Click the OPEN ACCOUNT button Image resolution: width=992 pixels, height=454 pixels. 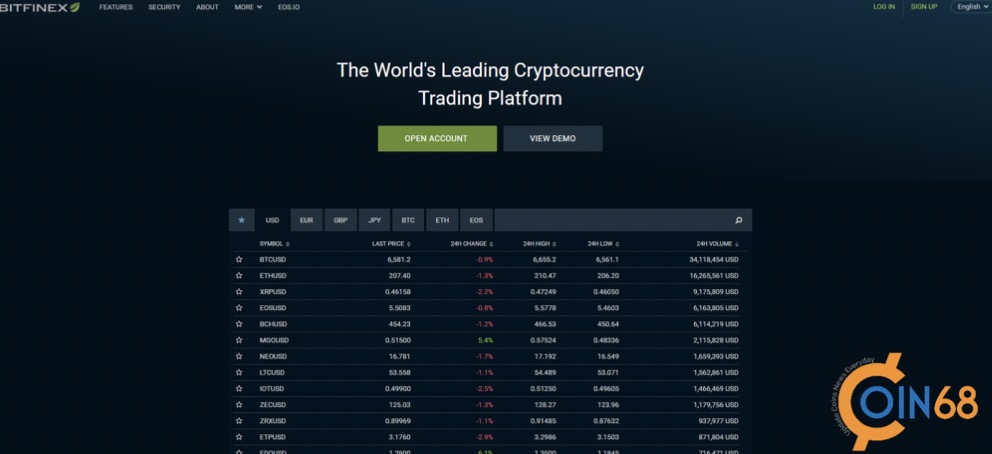point(436,138)
